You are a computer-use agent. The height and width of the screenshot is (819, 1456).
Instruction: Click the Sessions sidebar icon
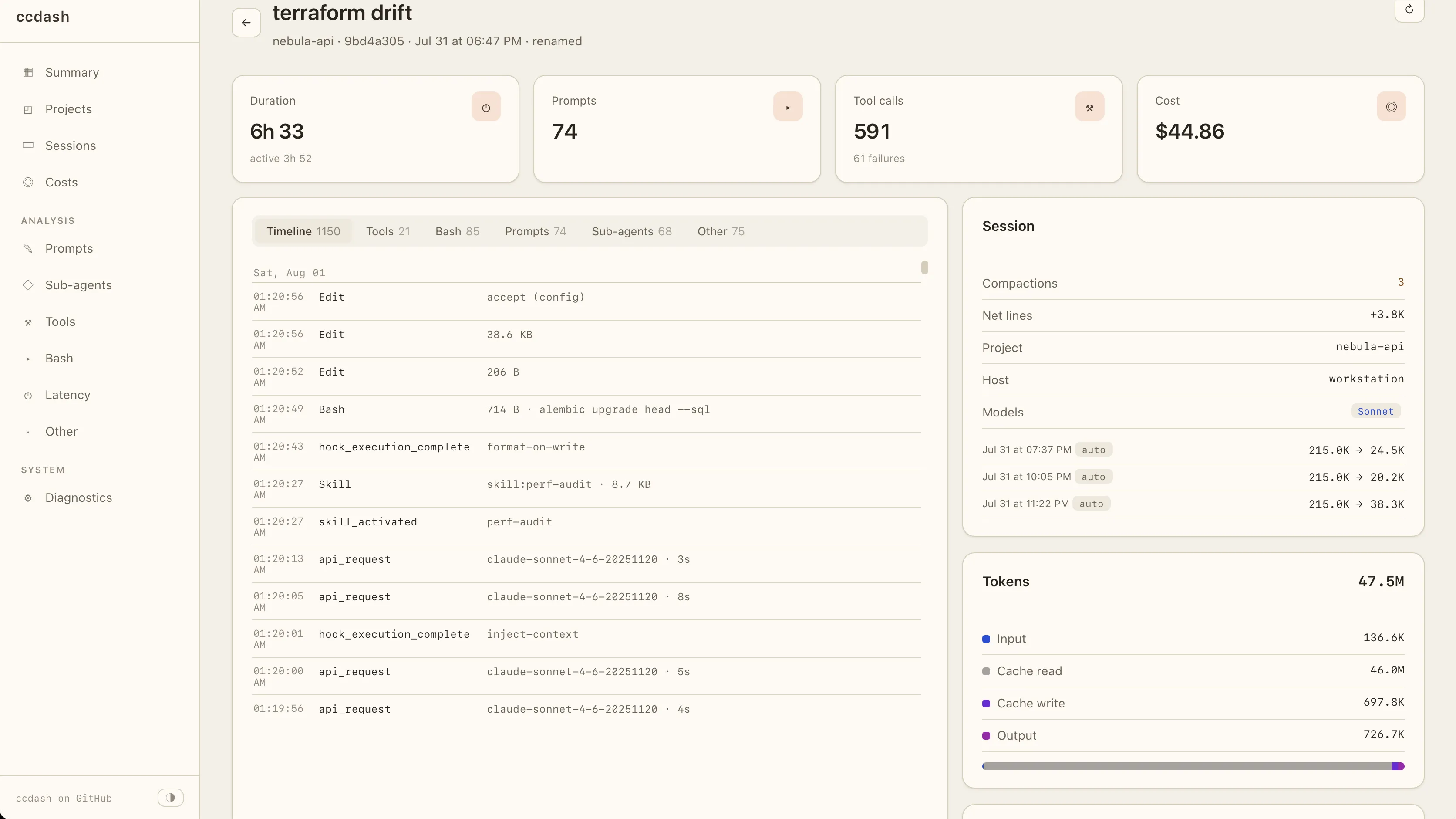click(28, 146)
